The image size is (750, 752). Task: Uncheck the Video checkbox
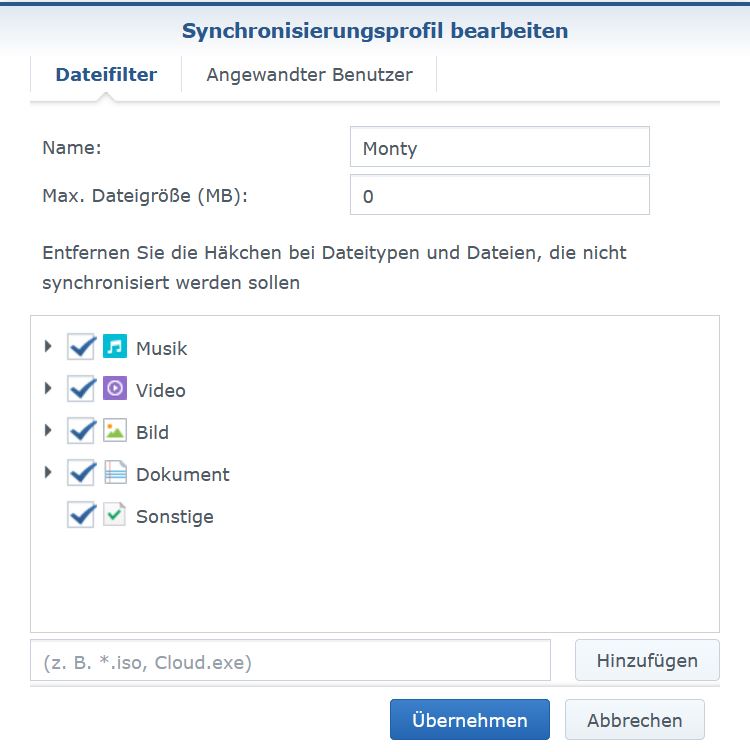pos(81,389)
